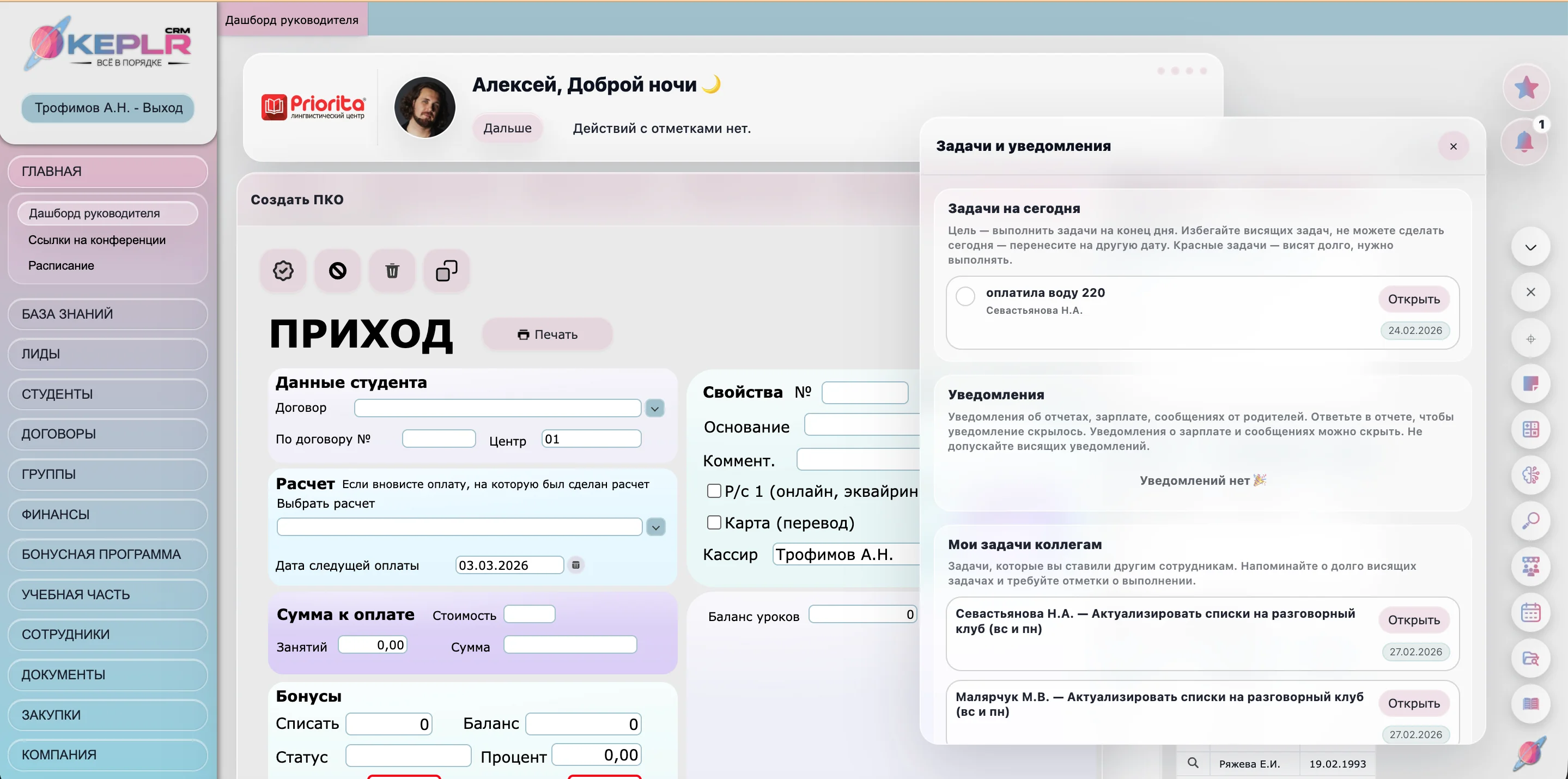Delete document with the trash icon
The height and width of the screenshot is (779, 1568).
coord(392,271)
